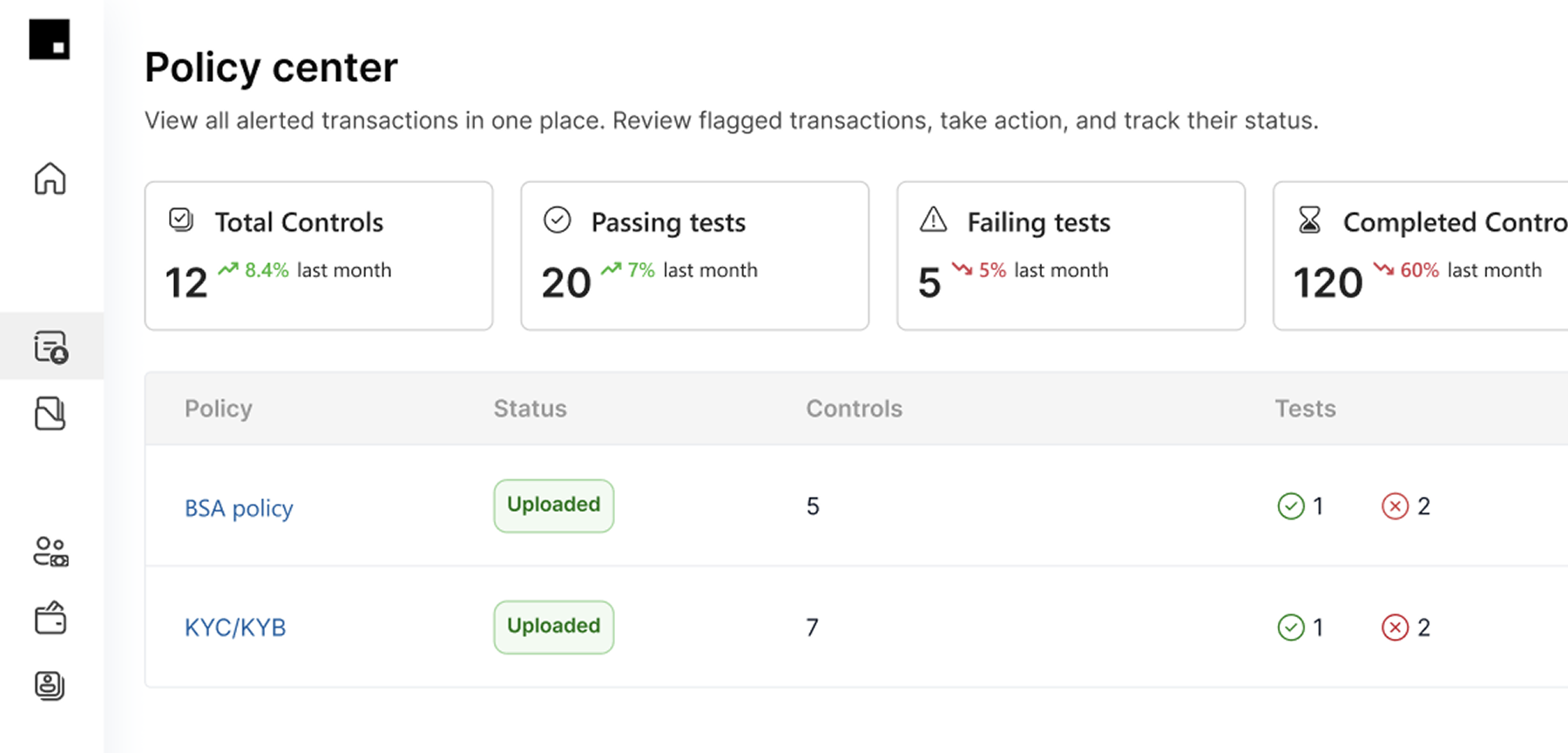
Task: Click the Total Controls checkbox icon
Action: click(181, 220)
